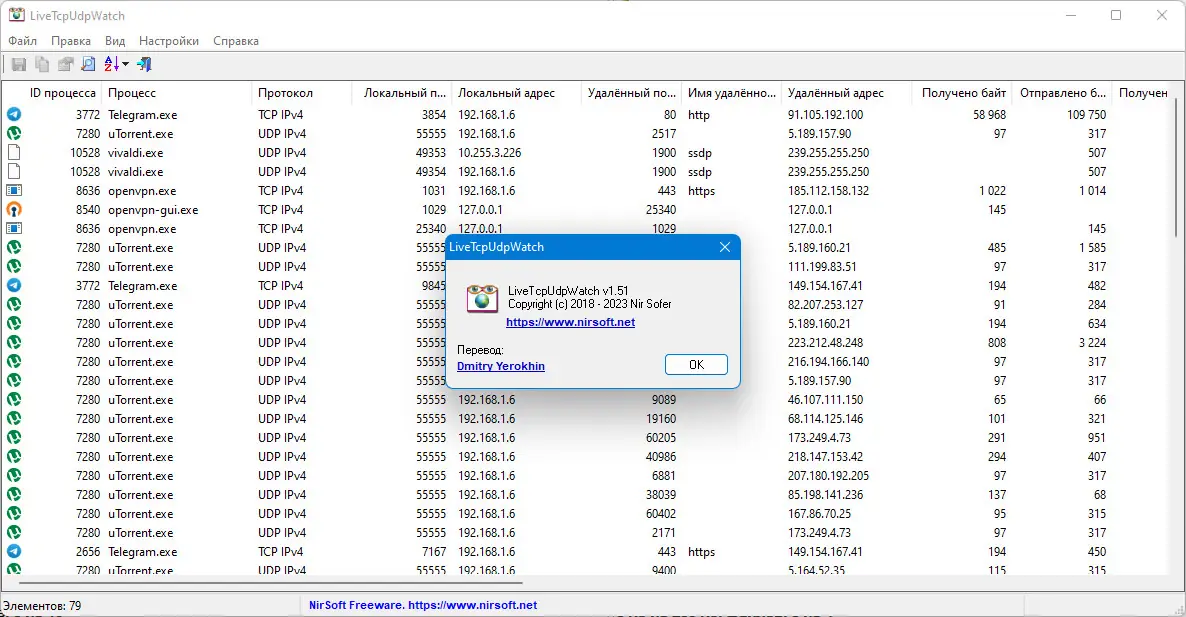
Task: Open the Правка menu
Action: click(x=71, y=41)
